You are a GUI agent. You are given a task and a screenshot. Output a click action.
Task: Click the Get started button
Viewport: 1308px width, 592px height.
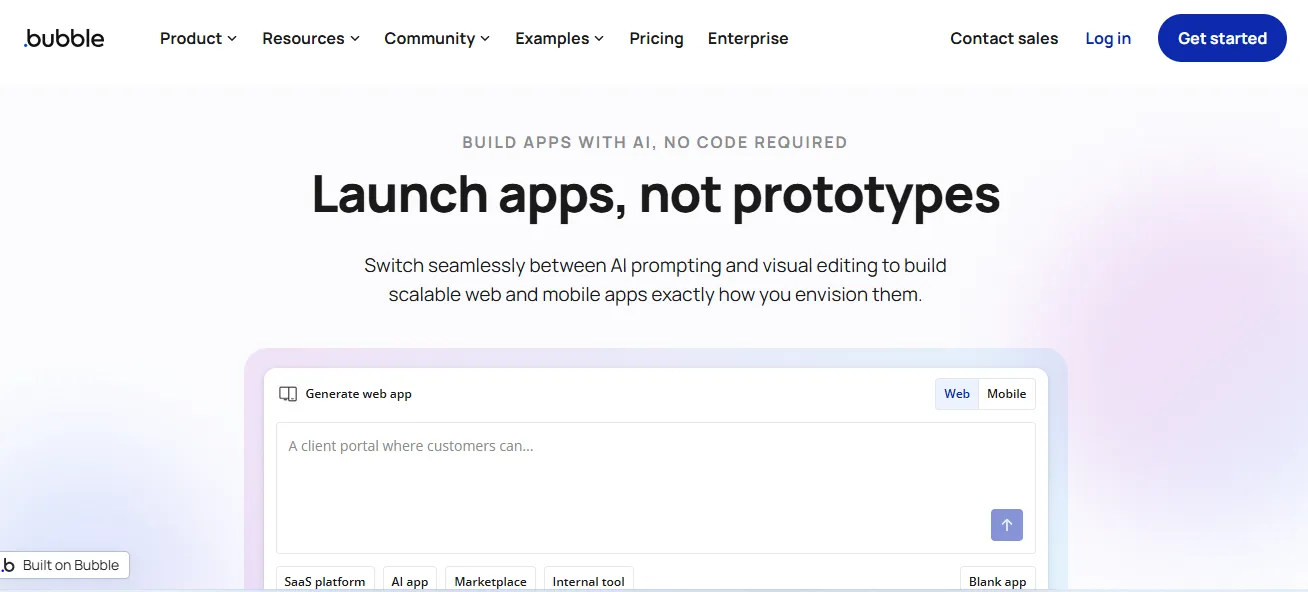point(1222,38)
